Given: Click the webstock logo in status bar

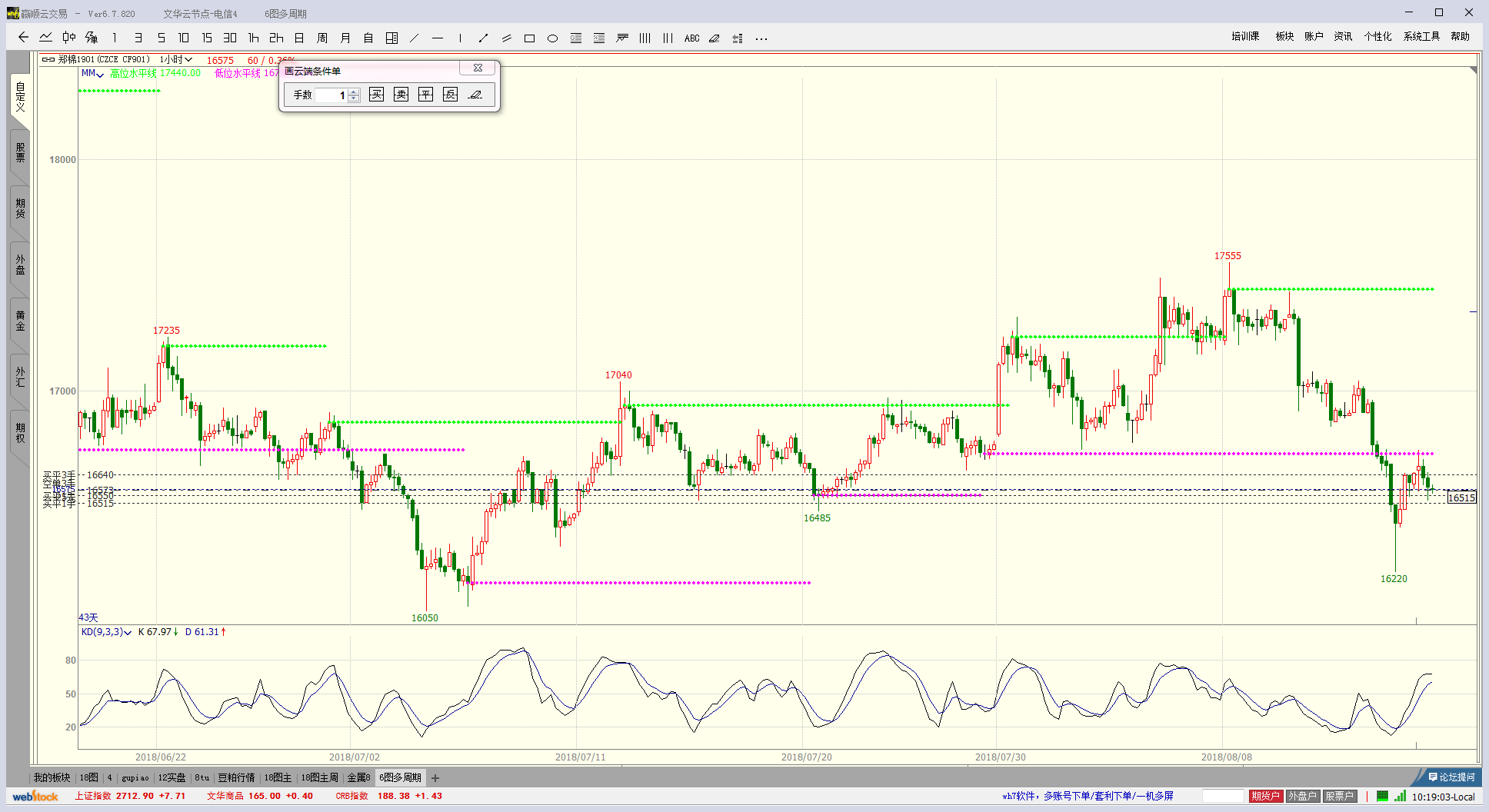Looking at the screenshot, I should pos(35,796).
